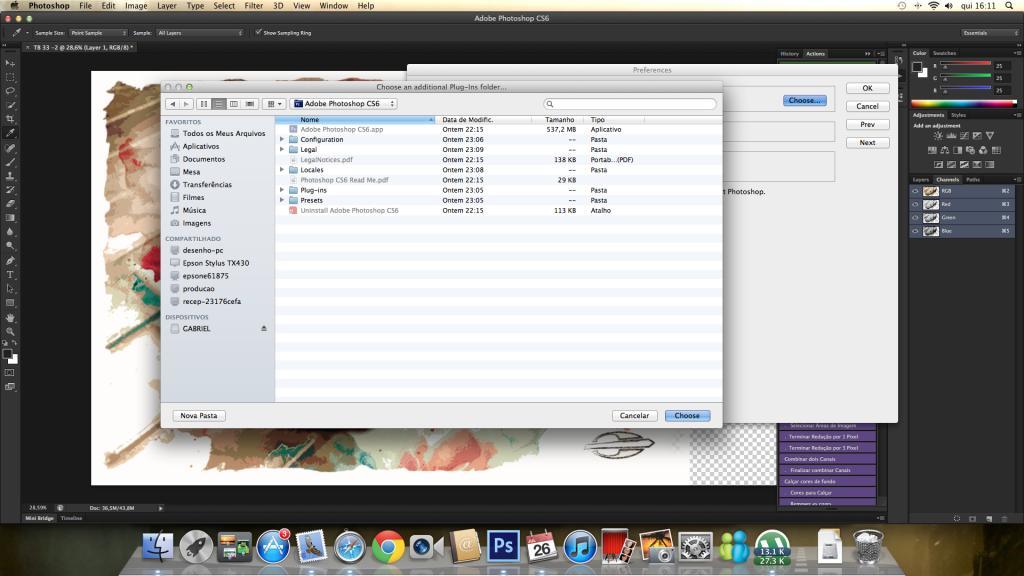Switch file dialog to column view
Image resolution: width=1024 pixels, height=576 pixels.
pyautogui.click(x=234, y=104)
